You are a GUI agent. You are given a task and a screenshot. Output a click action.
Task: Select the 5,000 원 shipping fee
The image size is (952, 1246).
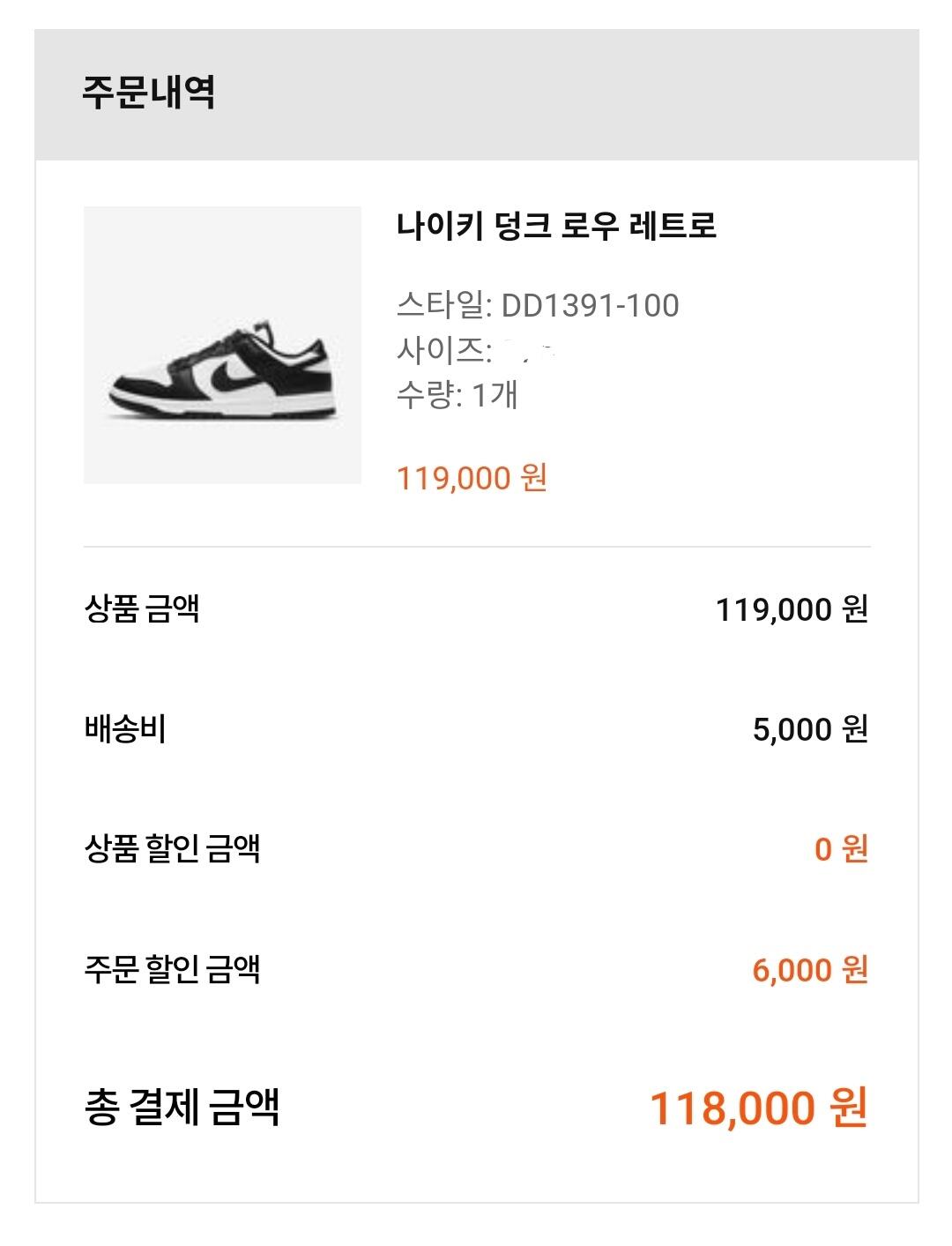tap(810, 729)
